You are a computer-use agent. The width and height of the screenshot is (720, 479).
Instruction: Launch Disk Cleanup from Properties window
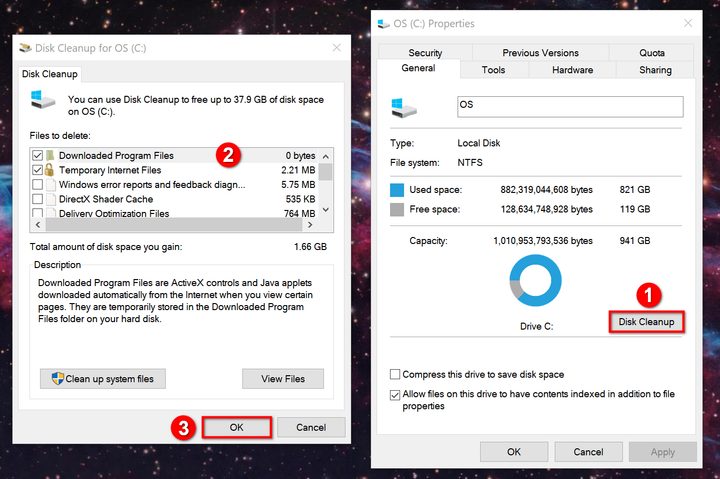tap(646, 322)
